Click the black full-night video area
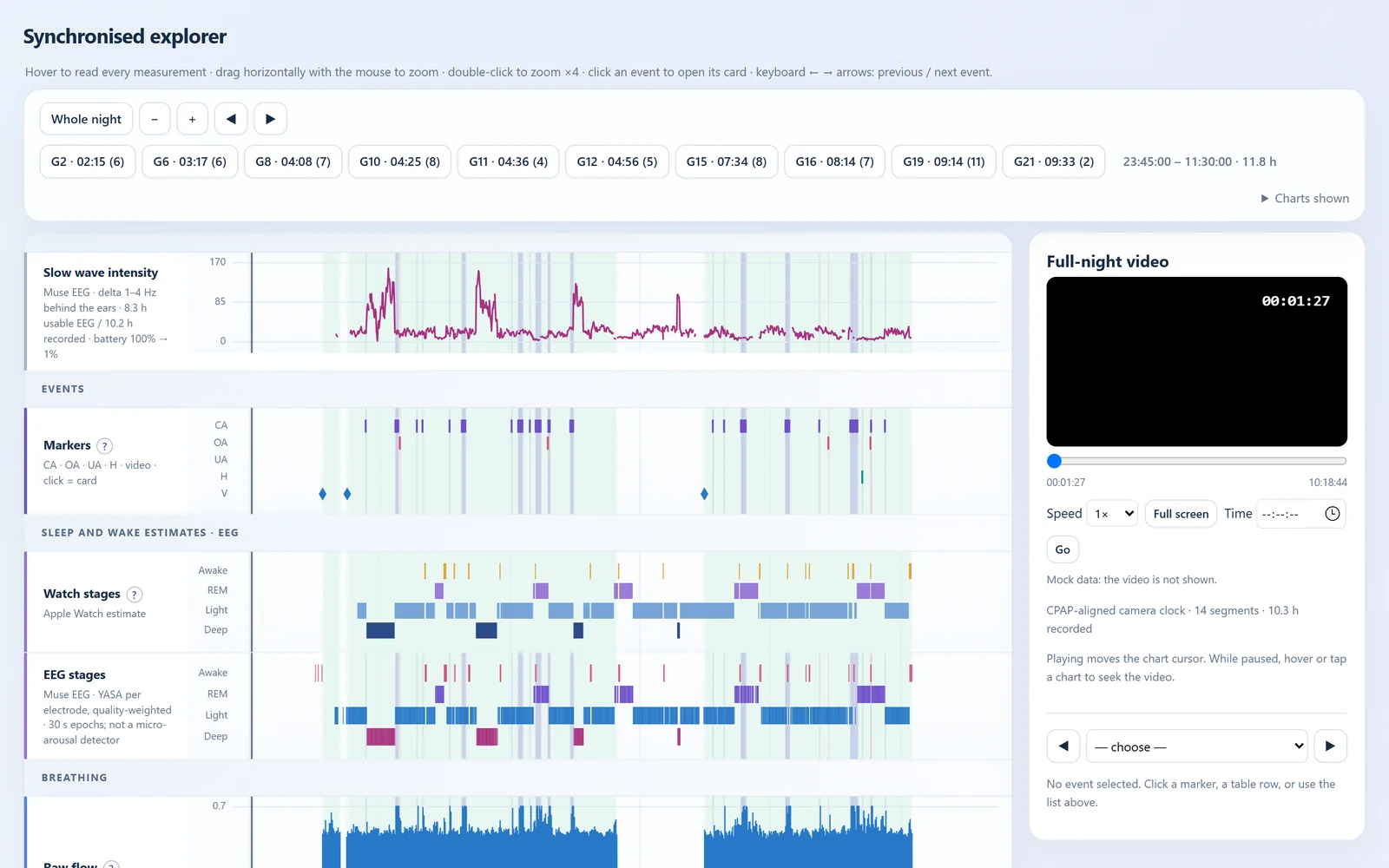1389x868 pixels. coord(1196,362)
